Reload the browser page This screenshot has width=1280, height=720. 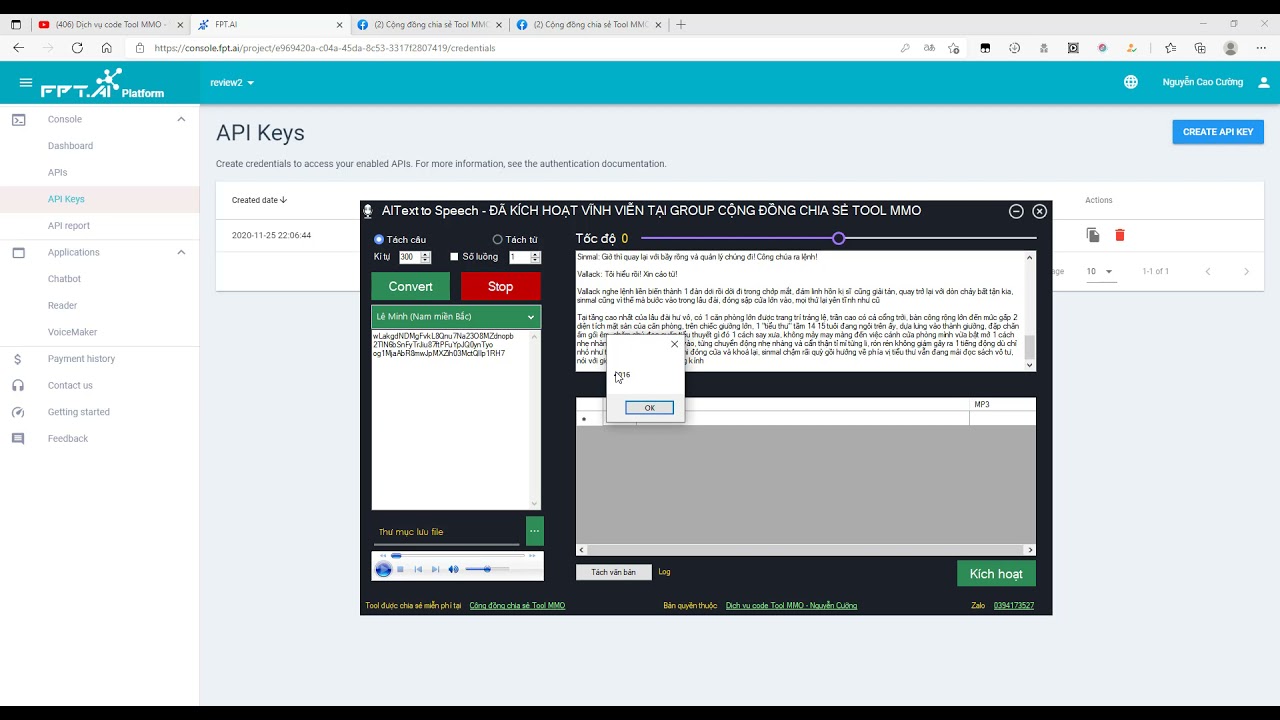coord(77,47)
